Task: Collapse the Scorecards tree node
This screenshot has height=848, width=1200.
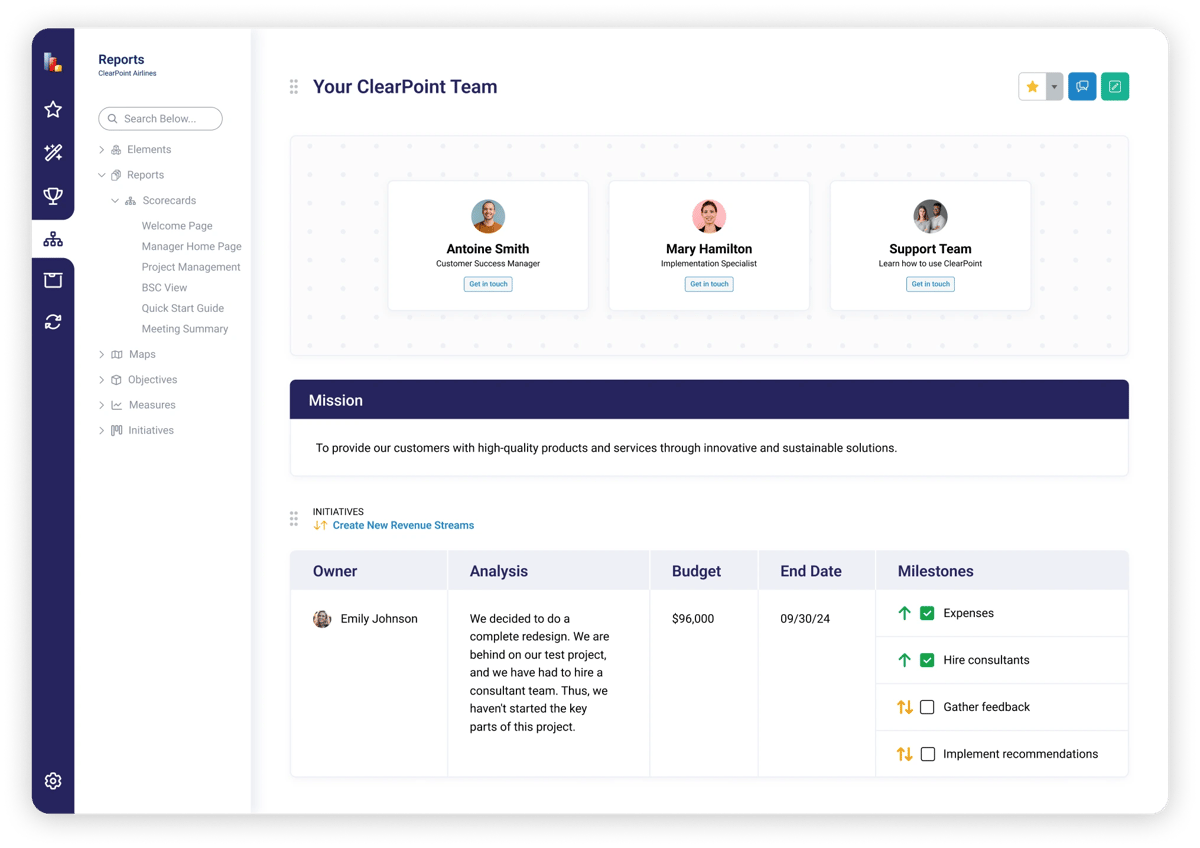Action: point(115,201)
